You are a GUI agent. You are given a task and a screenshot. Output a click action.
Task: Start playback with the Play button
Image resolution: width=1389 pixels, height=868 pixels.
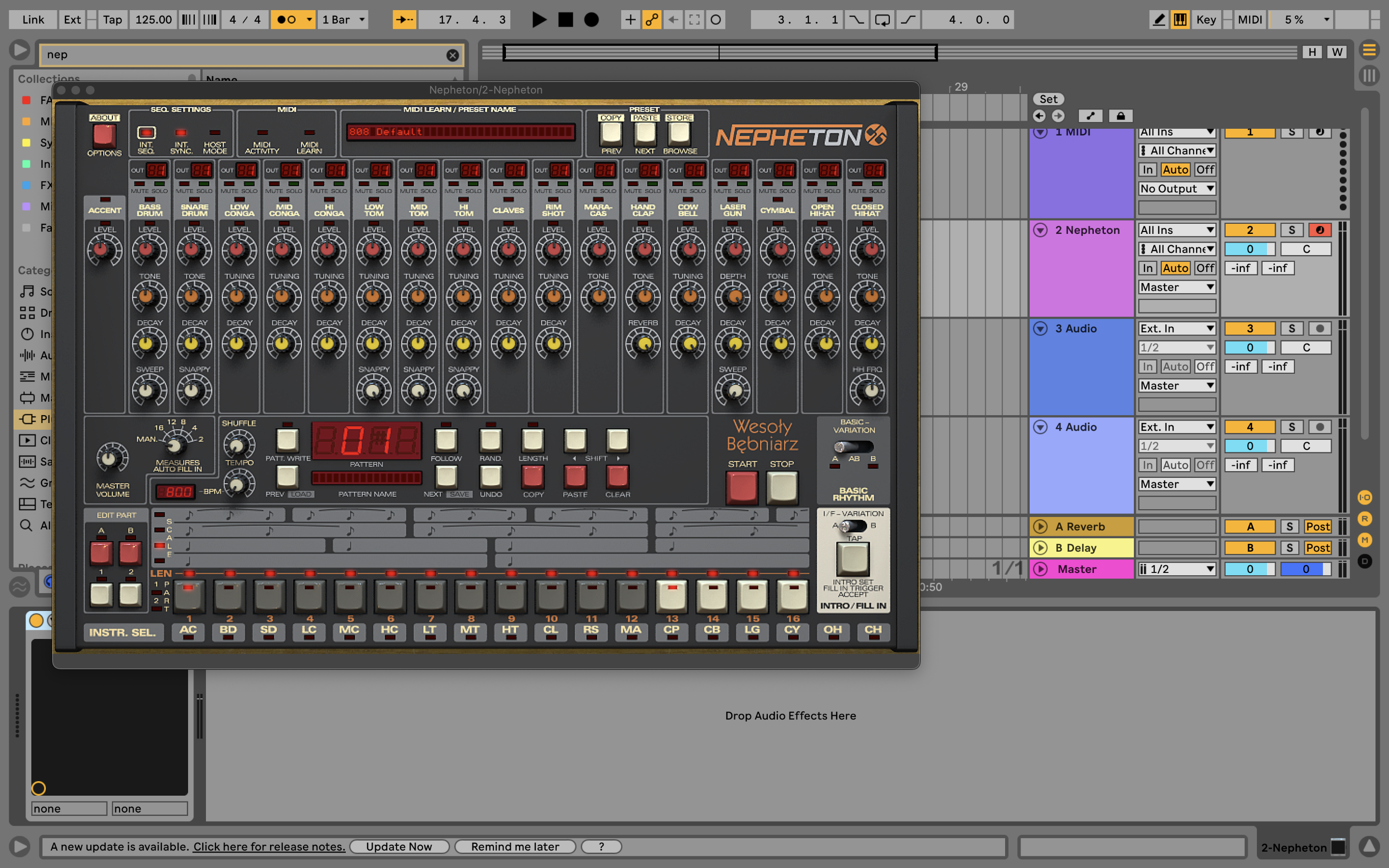click(x=538, y=19)
